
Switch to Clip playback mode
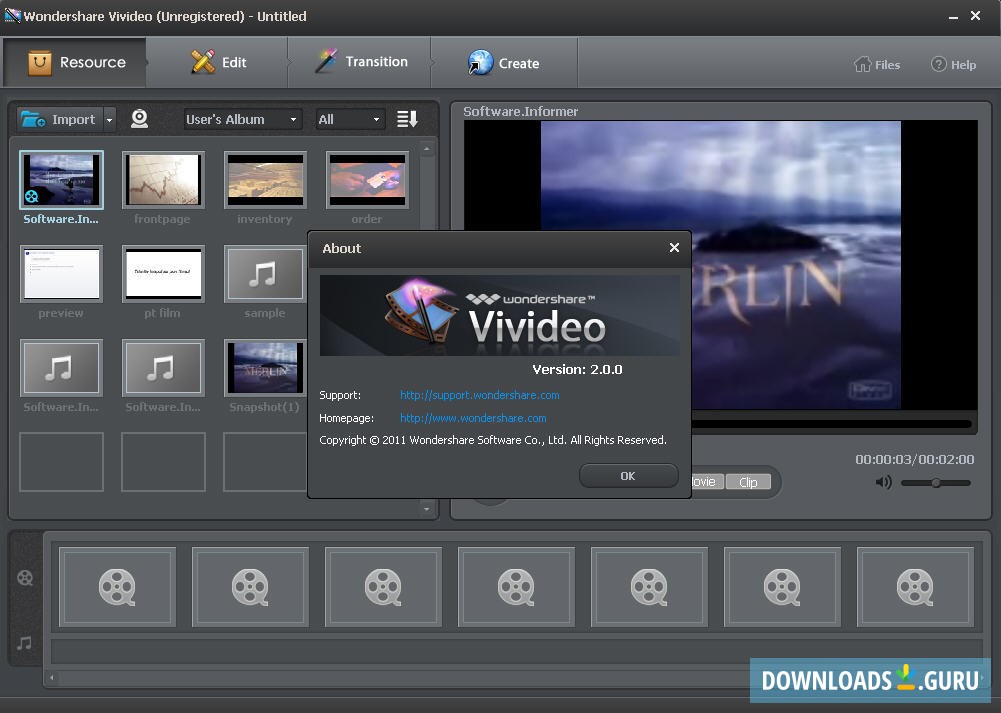pyautogui.click(x=749, y=481)
